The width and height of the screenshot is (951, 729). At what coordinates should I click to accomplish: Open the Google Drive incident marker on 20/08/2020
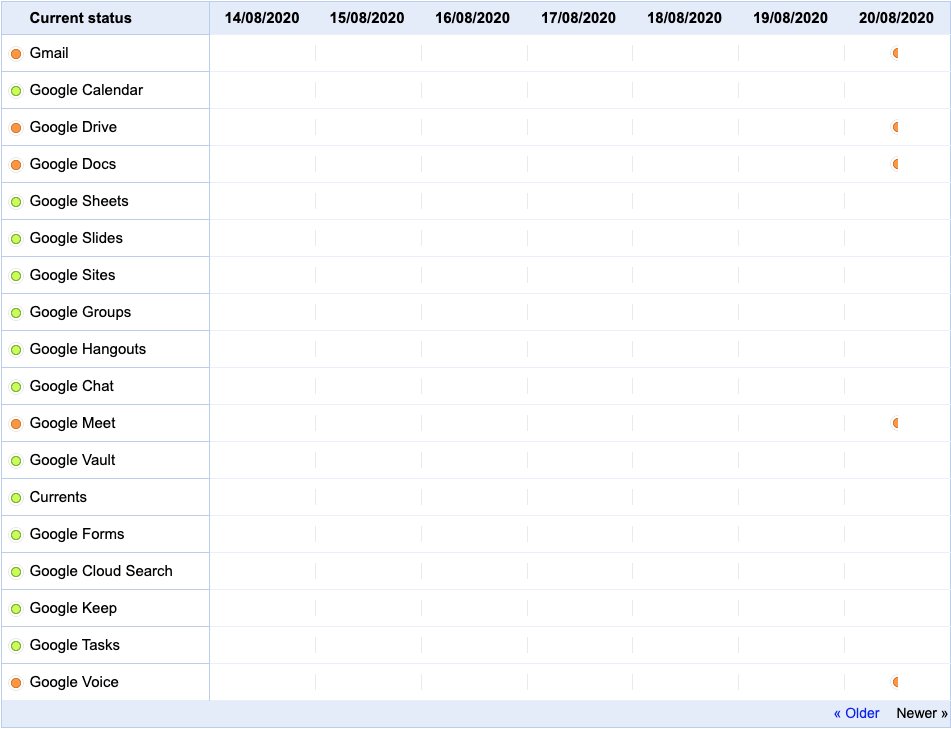click(895, 127)
